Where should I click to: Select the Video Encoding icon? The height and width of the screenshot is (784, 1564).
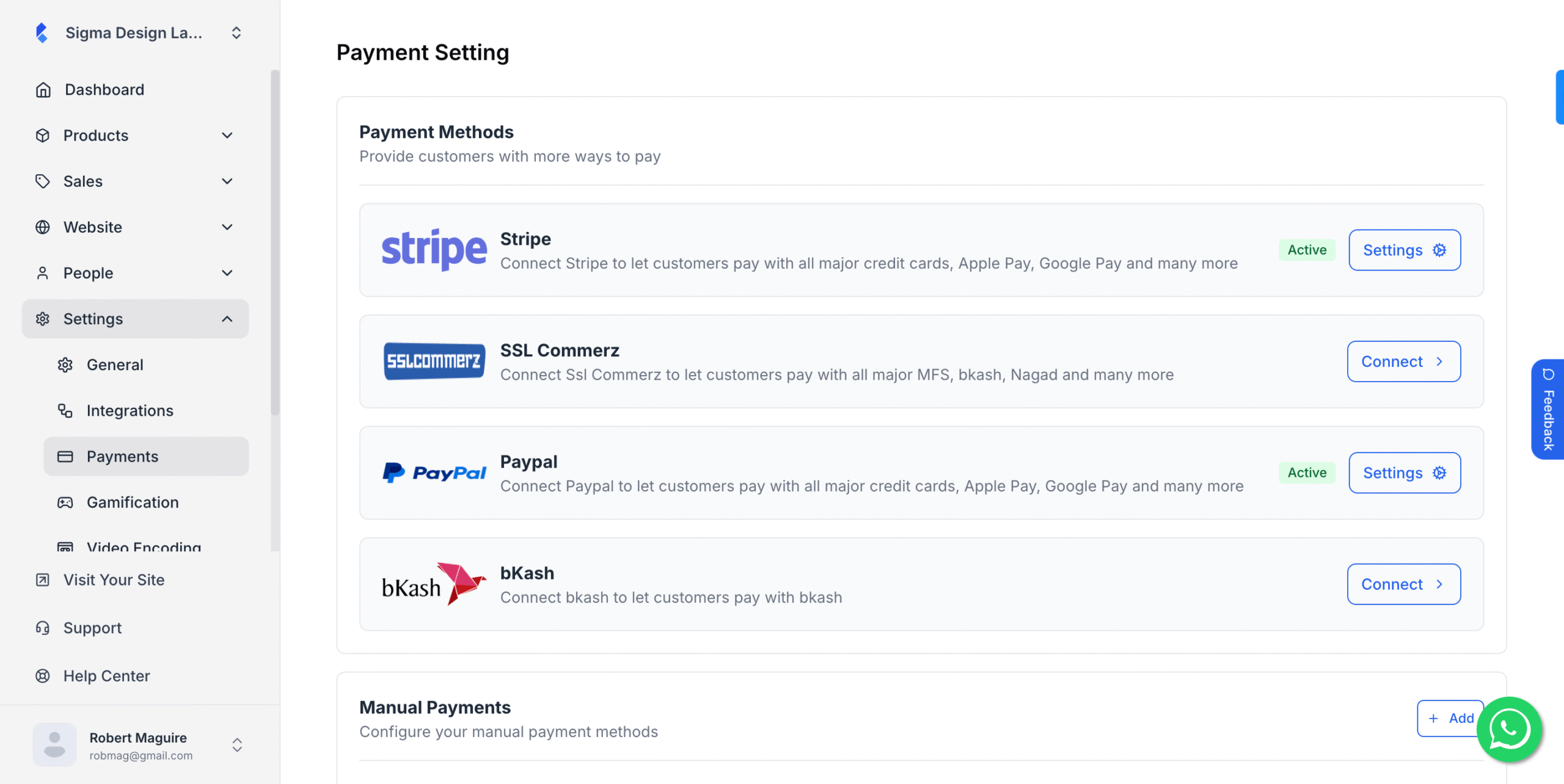(65, 547)
